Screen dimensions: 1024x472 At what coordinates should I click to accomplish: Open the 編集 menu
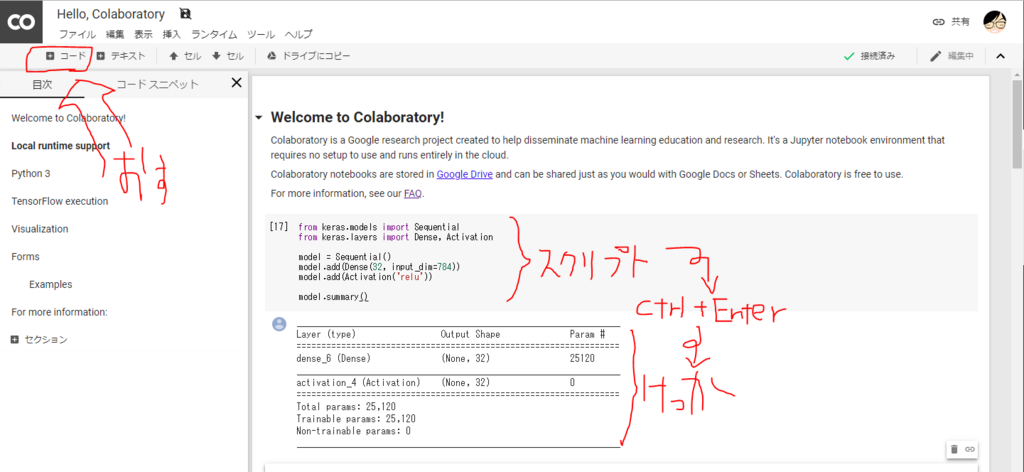[115, 35]
